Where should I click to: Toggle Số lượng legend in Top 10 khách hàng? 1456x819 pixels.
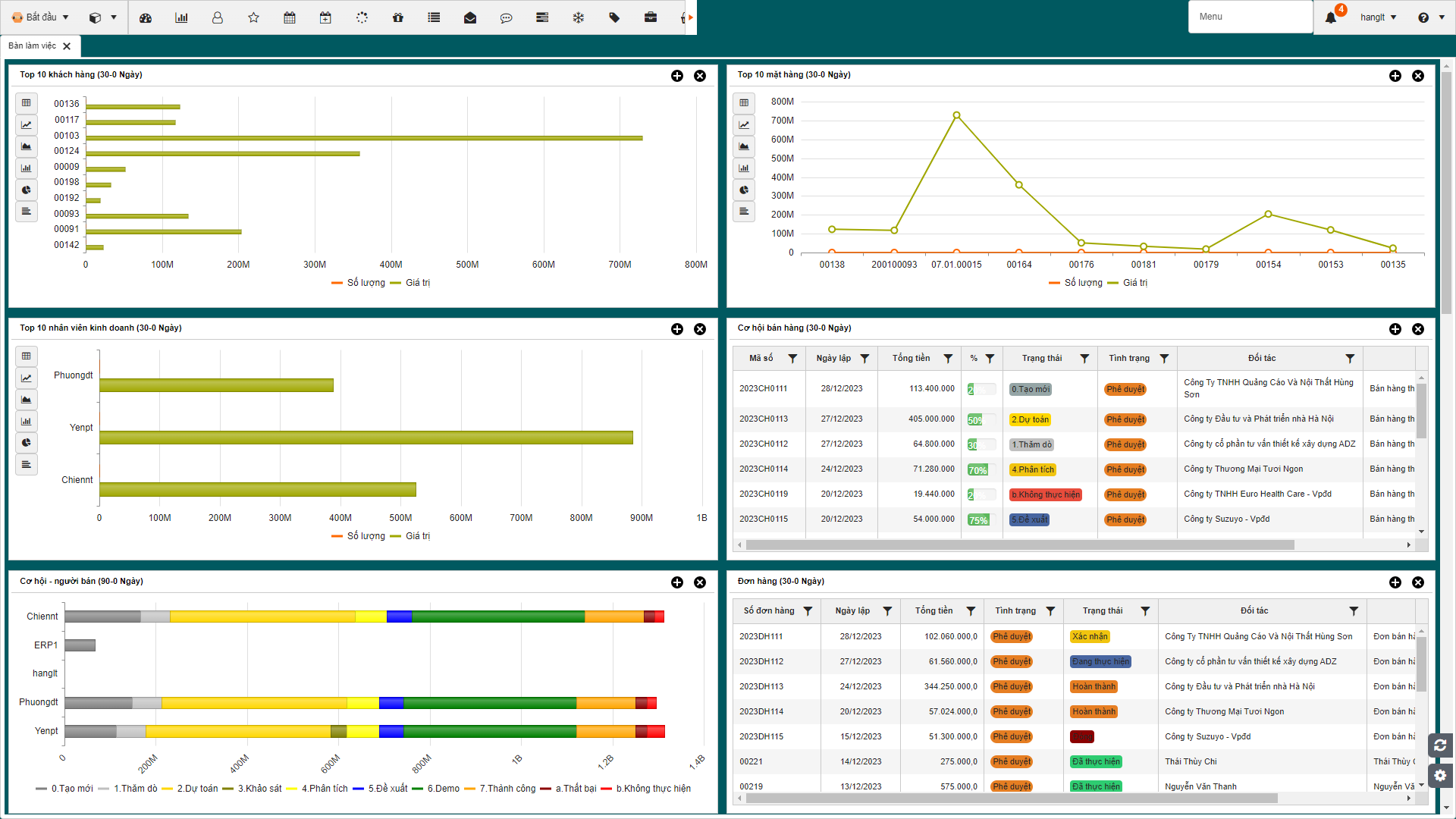click(x=358, y=283)
